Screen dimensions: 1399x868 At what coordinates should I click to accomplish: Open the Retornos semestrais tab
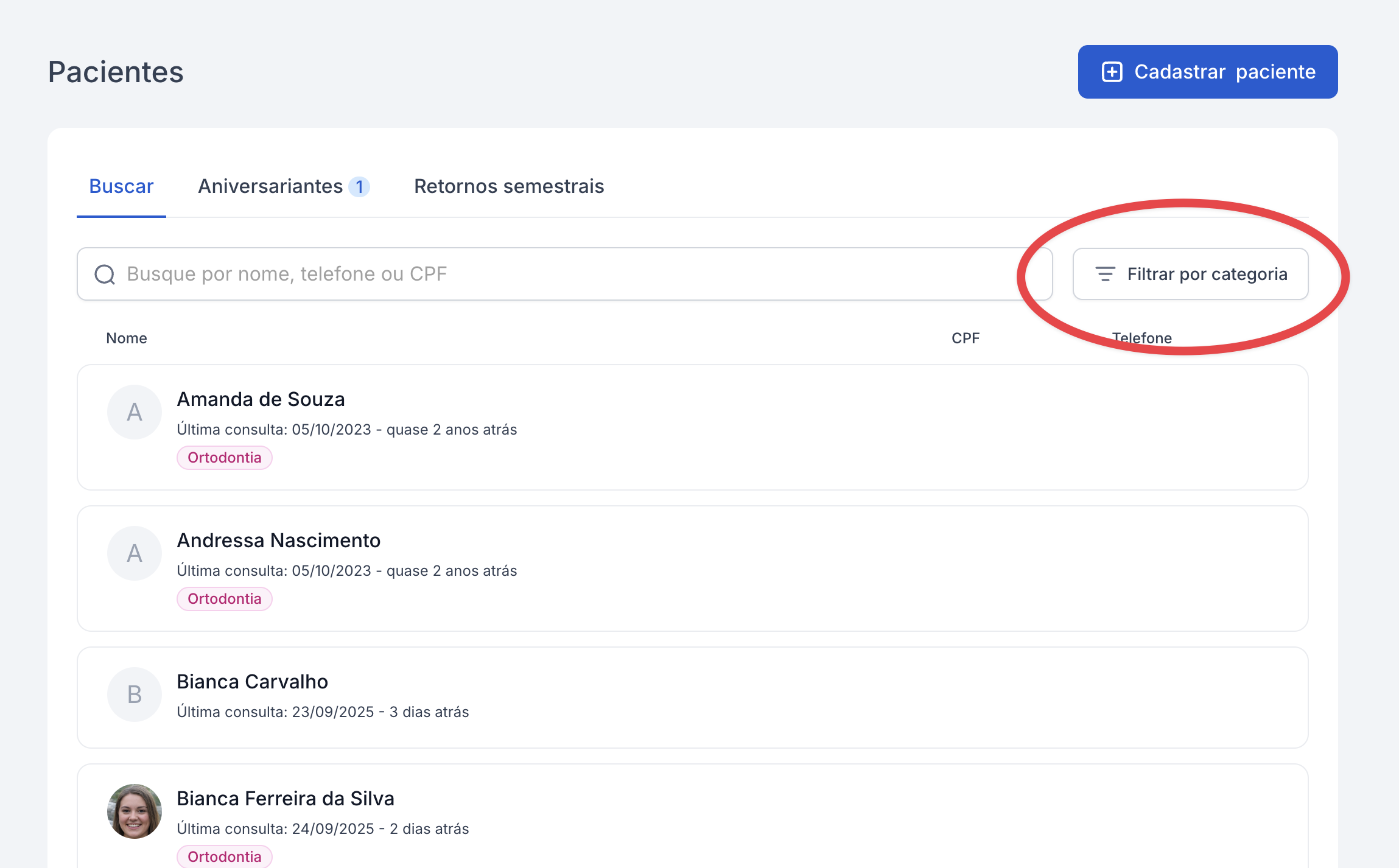[509, 186]
